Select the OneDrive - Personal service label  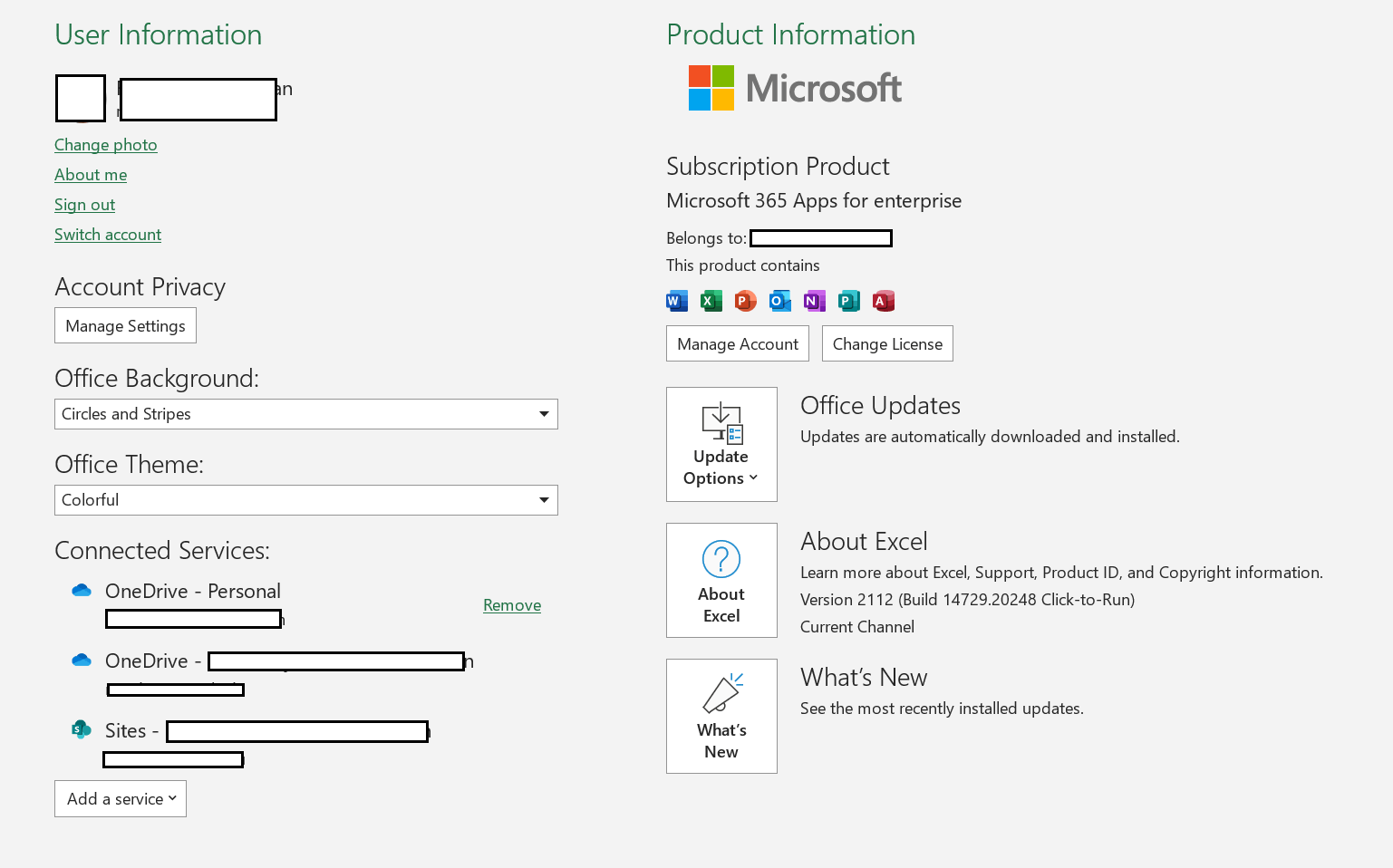[193, 591]
